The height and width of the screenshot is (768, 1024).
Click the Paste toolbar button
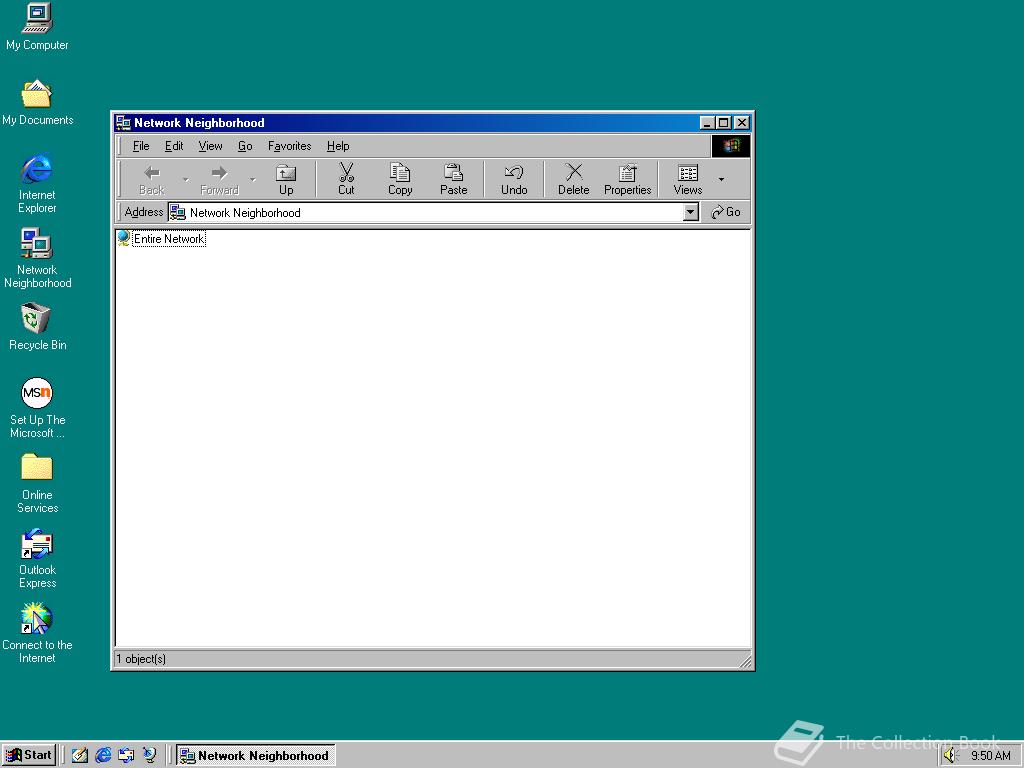click(x=453, y=180)
